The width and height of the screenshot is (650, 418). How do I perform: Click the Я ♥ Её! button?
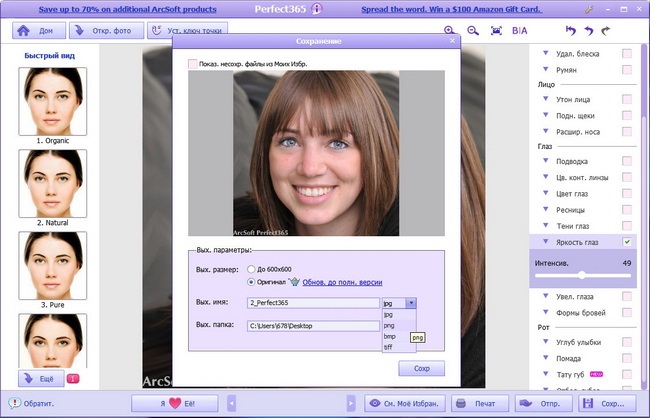coord(175,403)
